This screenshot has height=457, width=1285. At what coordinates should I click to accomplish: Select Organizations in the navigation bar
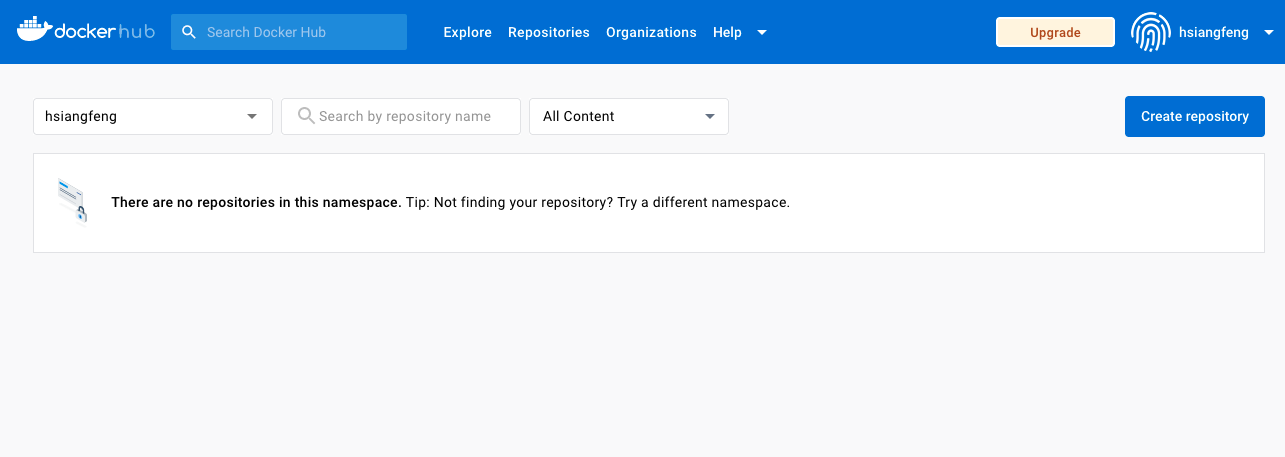[x=651, y=32]
